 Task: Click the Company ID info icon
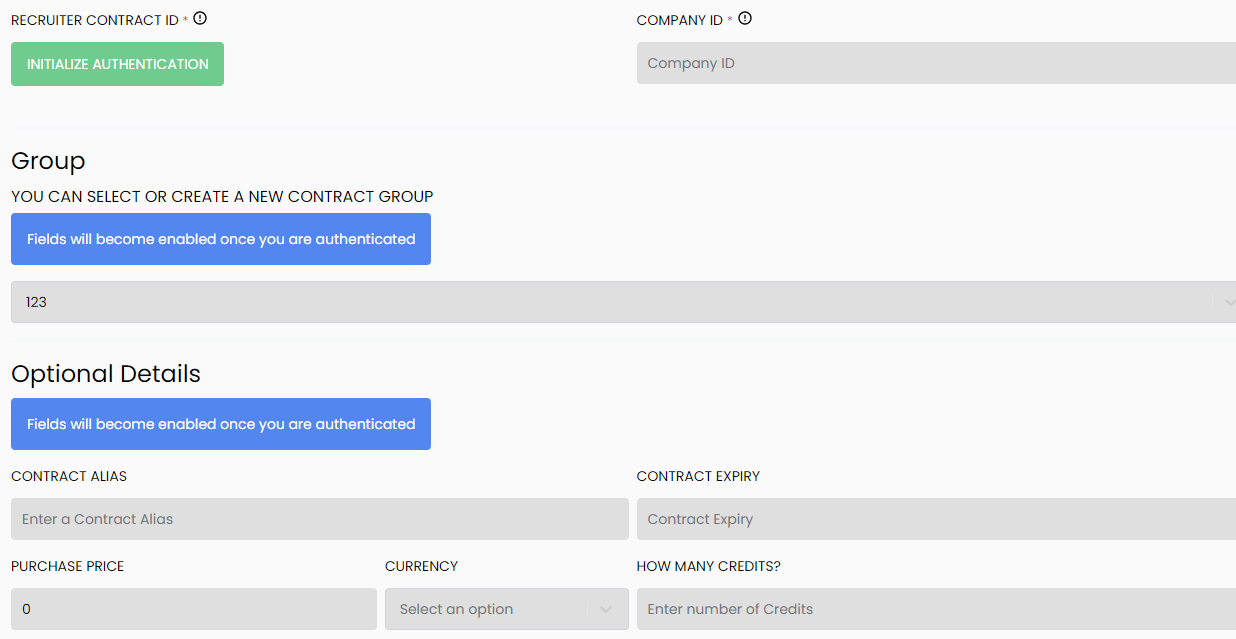[x=745, y=18]
